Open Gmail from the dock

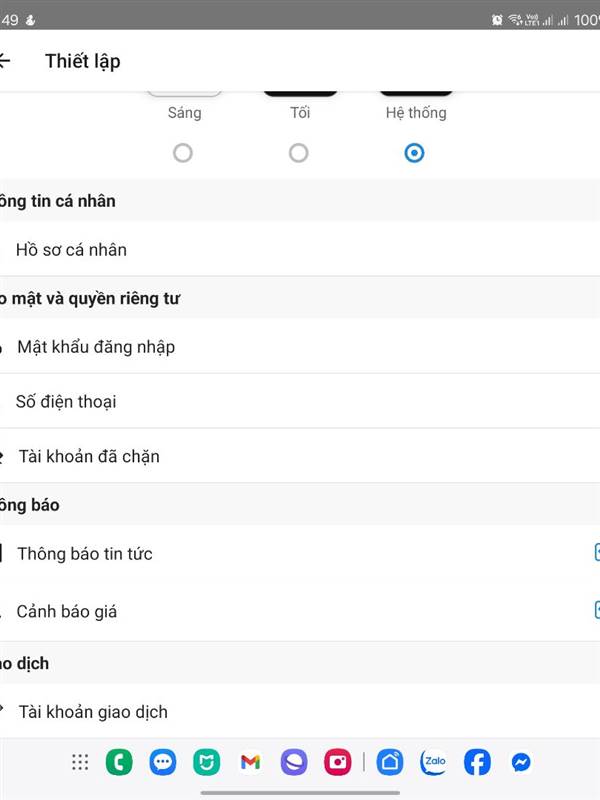(250, 762)
